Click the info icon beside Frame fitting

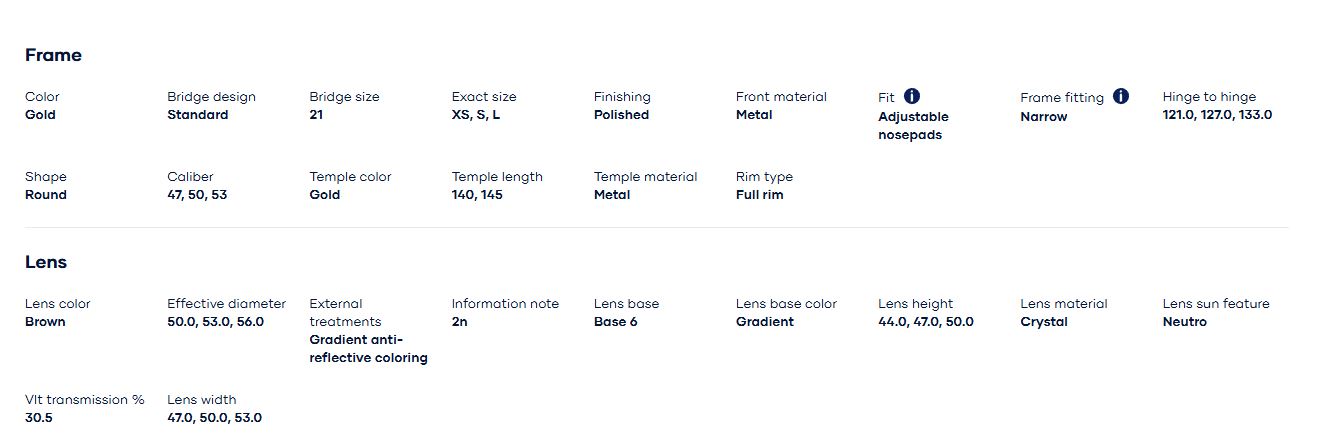point(1121,96)
